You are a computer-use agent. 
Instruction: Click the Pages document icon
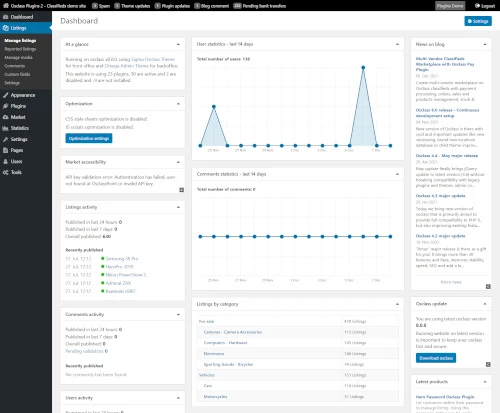6,150
